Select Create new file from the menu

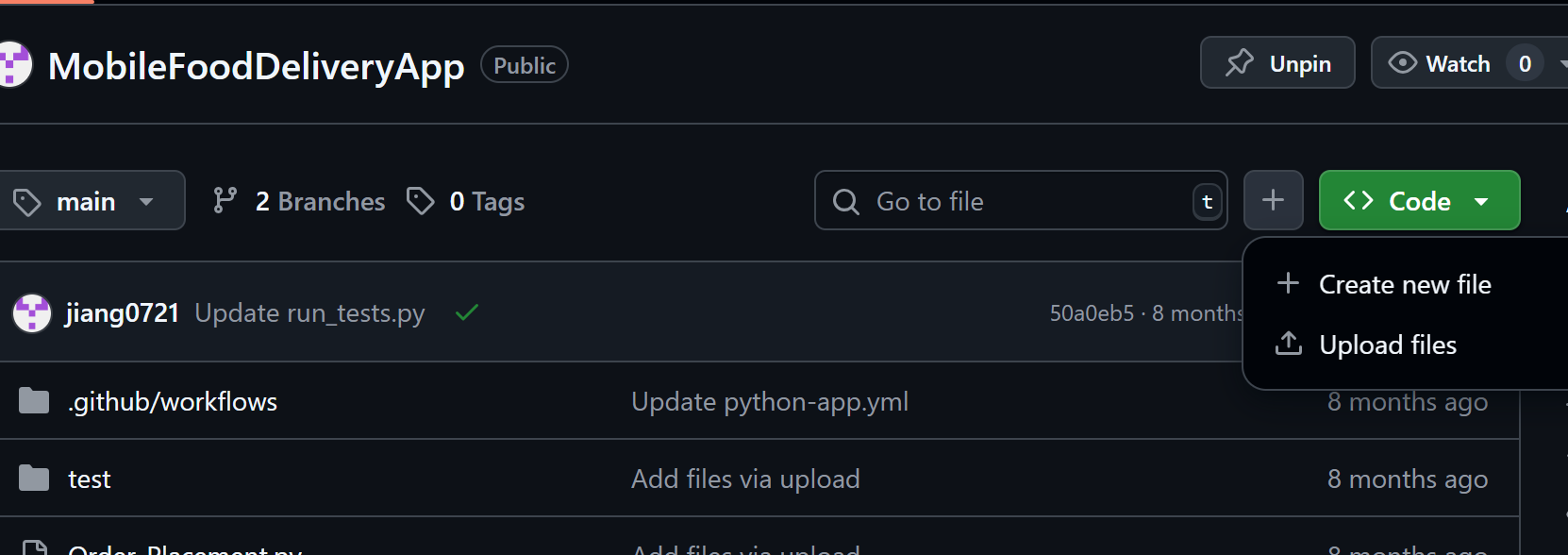[x=1405, y=284]
